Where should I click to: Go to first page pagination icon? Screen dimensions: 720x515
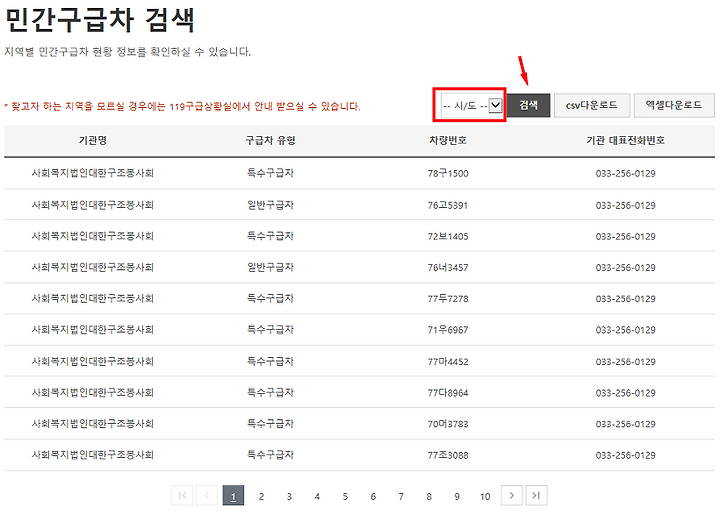[182, 495]
